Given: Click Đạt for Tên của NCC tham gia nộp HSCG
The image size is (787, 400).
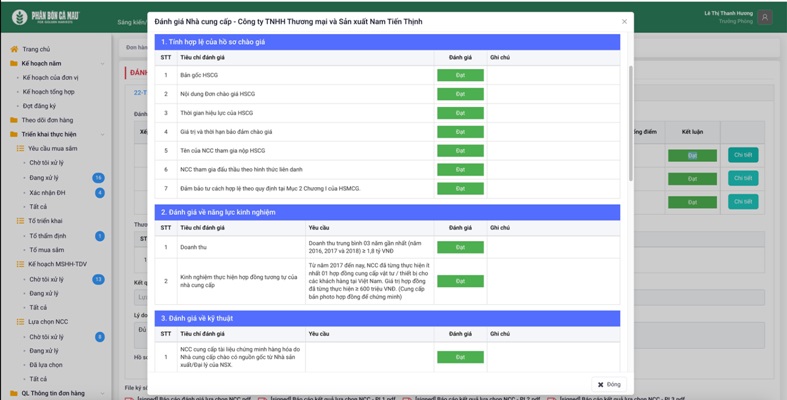Looking at the screenshot, I should tap(460, 151).
